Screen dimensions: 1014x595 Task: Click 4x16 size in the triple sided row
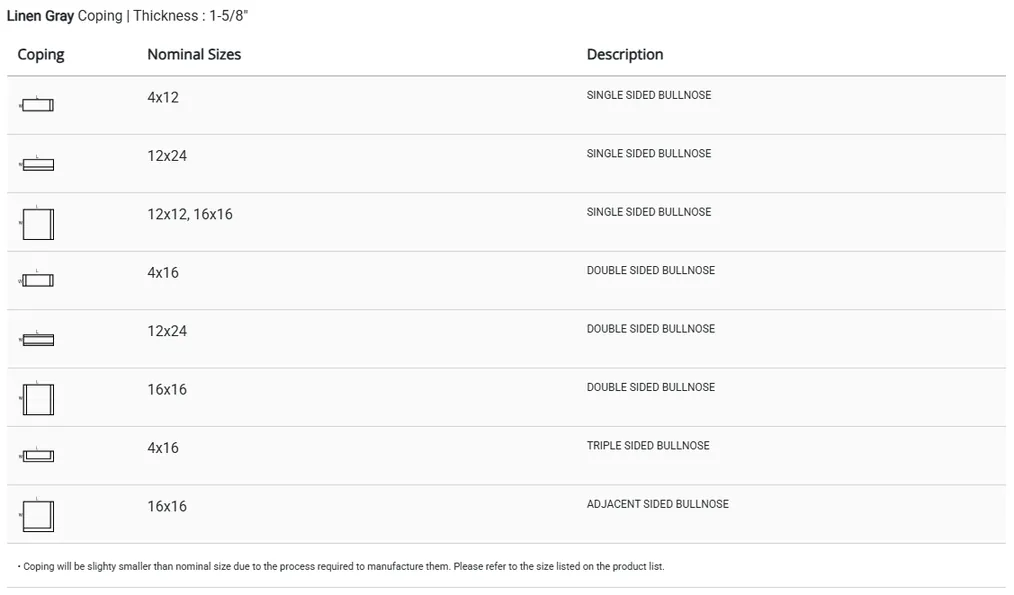click(x=163, y=448)
